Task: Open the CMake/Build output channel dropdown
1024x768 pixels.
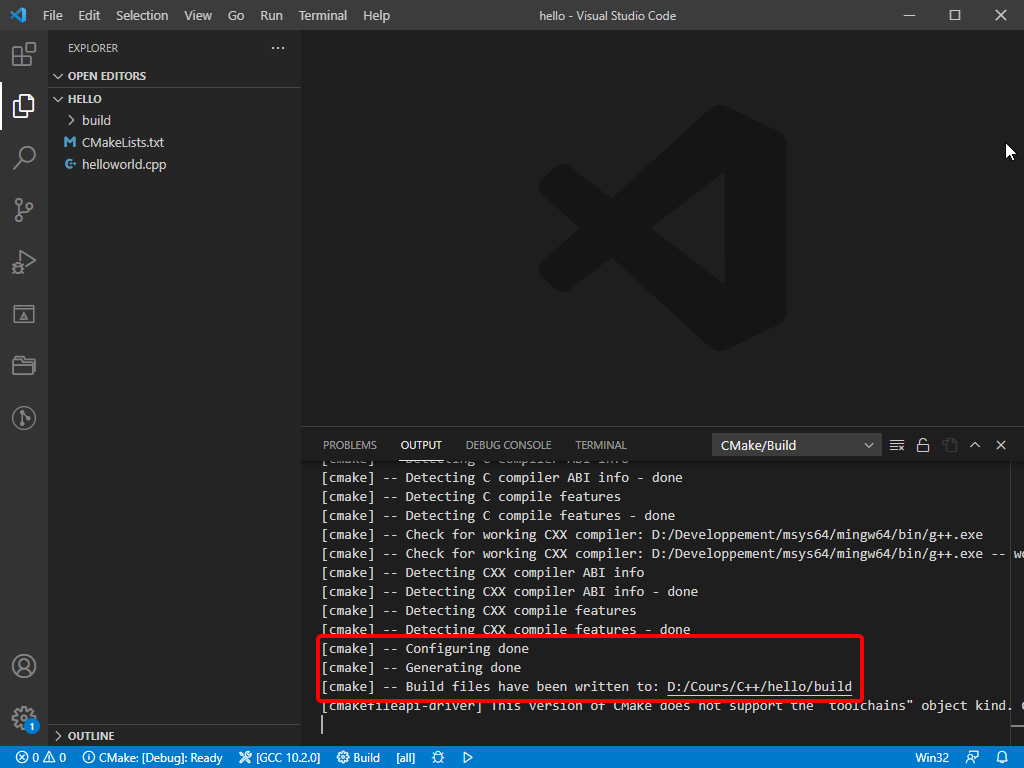Action: (796, 445)
